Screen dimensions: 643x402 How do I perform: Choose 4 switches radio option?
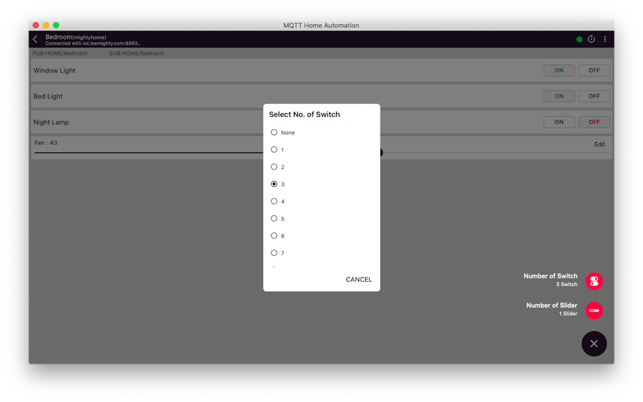click(274, 201)
